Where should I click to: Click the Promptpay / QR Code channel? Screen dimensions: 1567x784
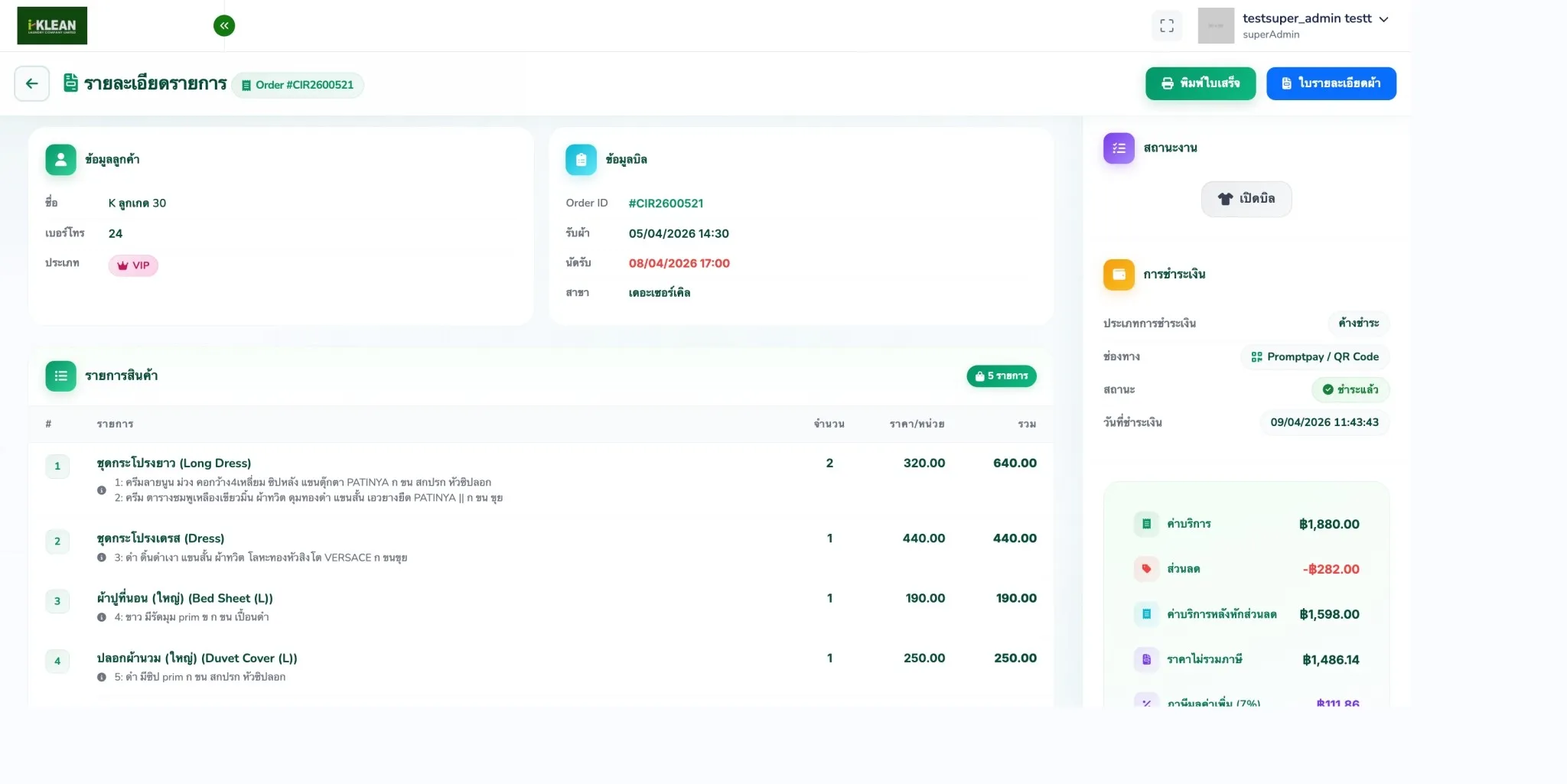(1315, 357)
